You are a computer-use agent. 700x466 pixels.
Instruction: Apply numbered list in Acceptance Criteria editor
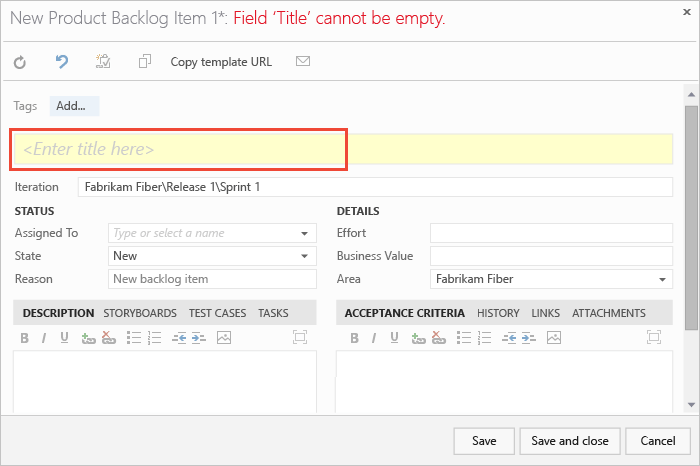[484, 338]
